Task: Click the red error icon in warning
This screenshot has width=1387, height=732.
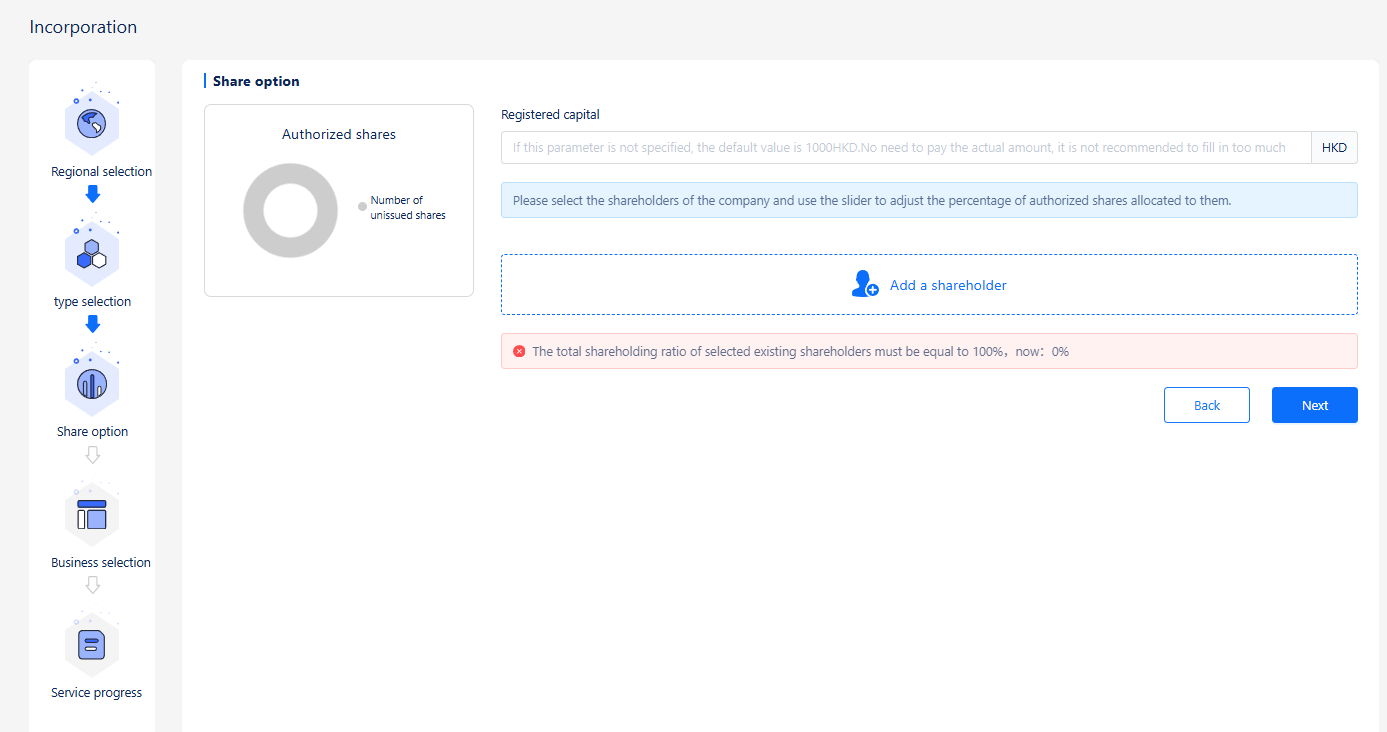Action: pos(519,351)
